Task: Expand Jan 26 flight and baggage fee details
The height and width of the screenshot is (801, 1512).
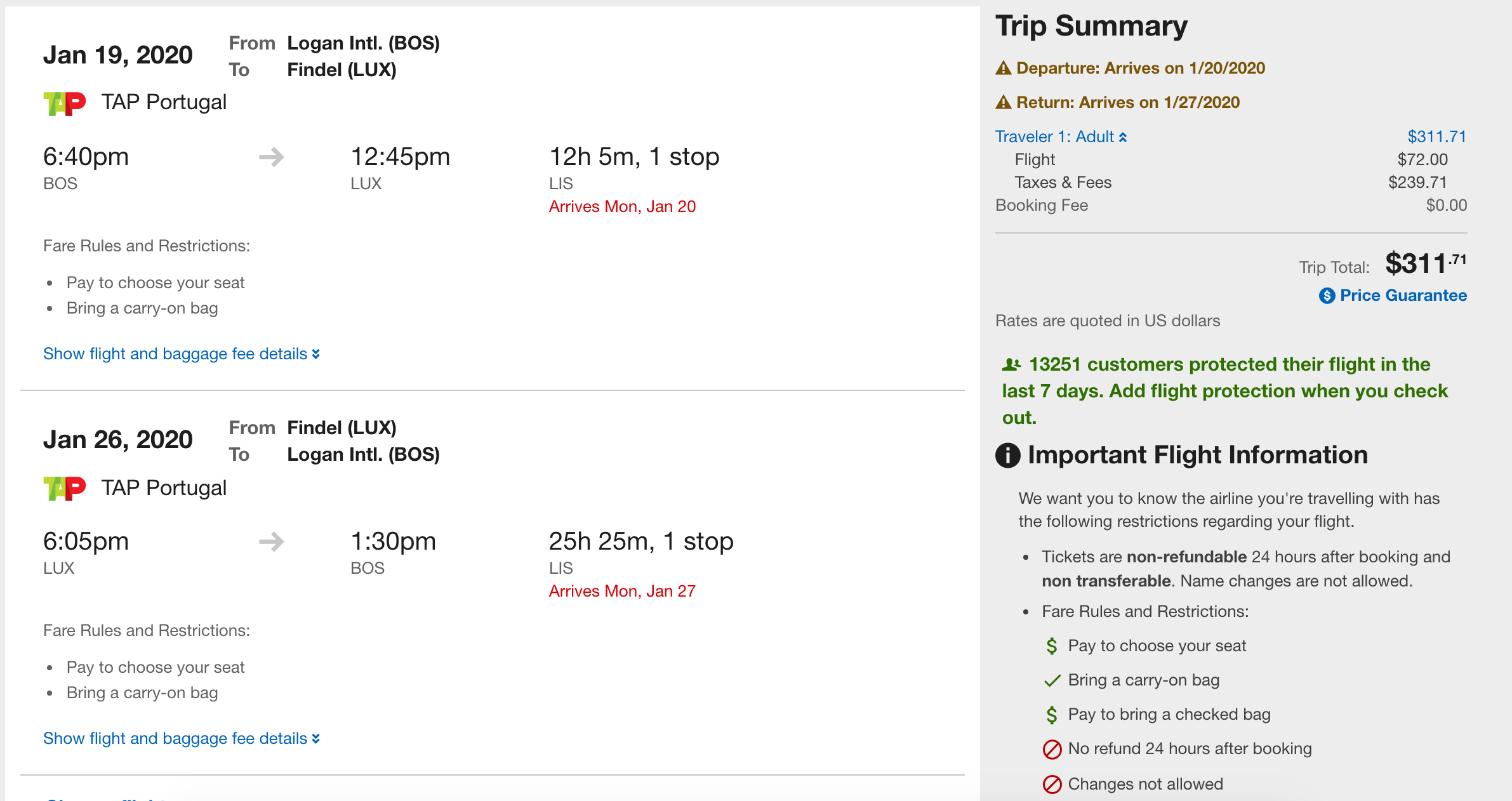Action: [x=181, y=738]
